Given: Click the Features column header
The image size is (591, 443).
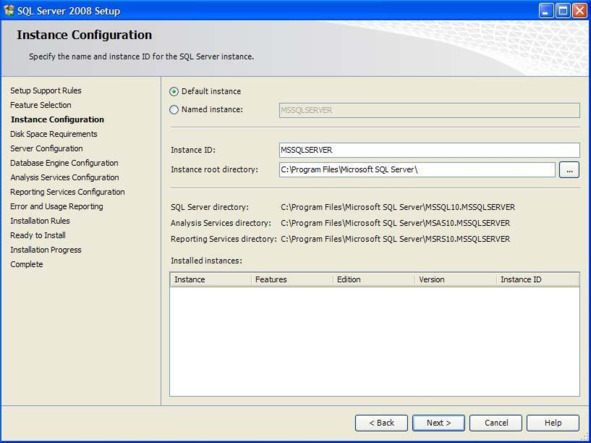Looking at the screenshot, I should pos(292,280).
